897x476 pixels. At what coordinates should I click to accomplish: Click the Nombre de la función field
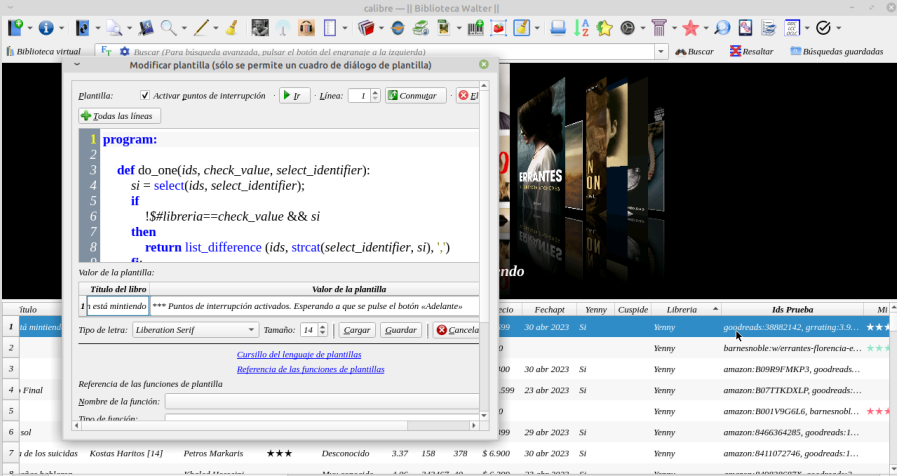click(322, 402)
